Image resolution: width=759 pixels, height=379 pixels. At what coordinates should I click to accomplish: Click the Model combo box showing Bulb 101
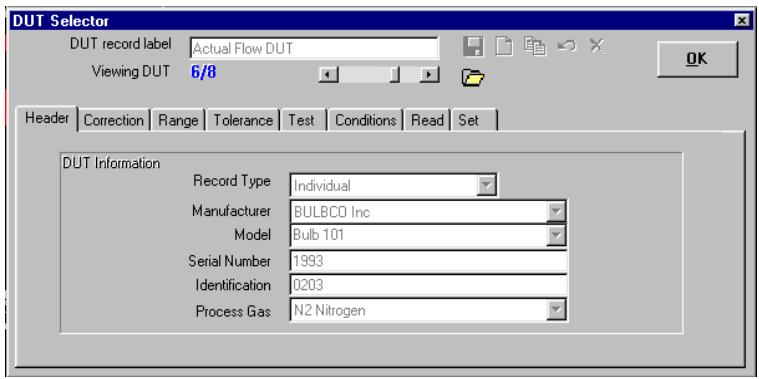428,236
